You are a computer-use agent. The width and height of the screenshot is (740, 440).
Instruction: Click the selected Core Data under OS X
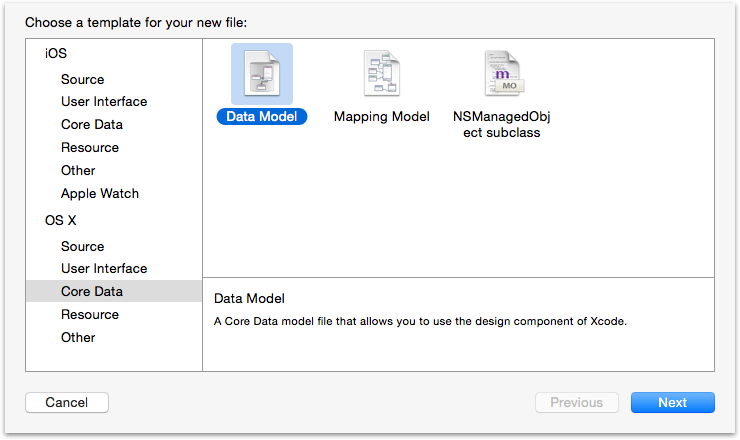(x=91, y=292)
